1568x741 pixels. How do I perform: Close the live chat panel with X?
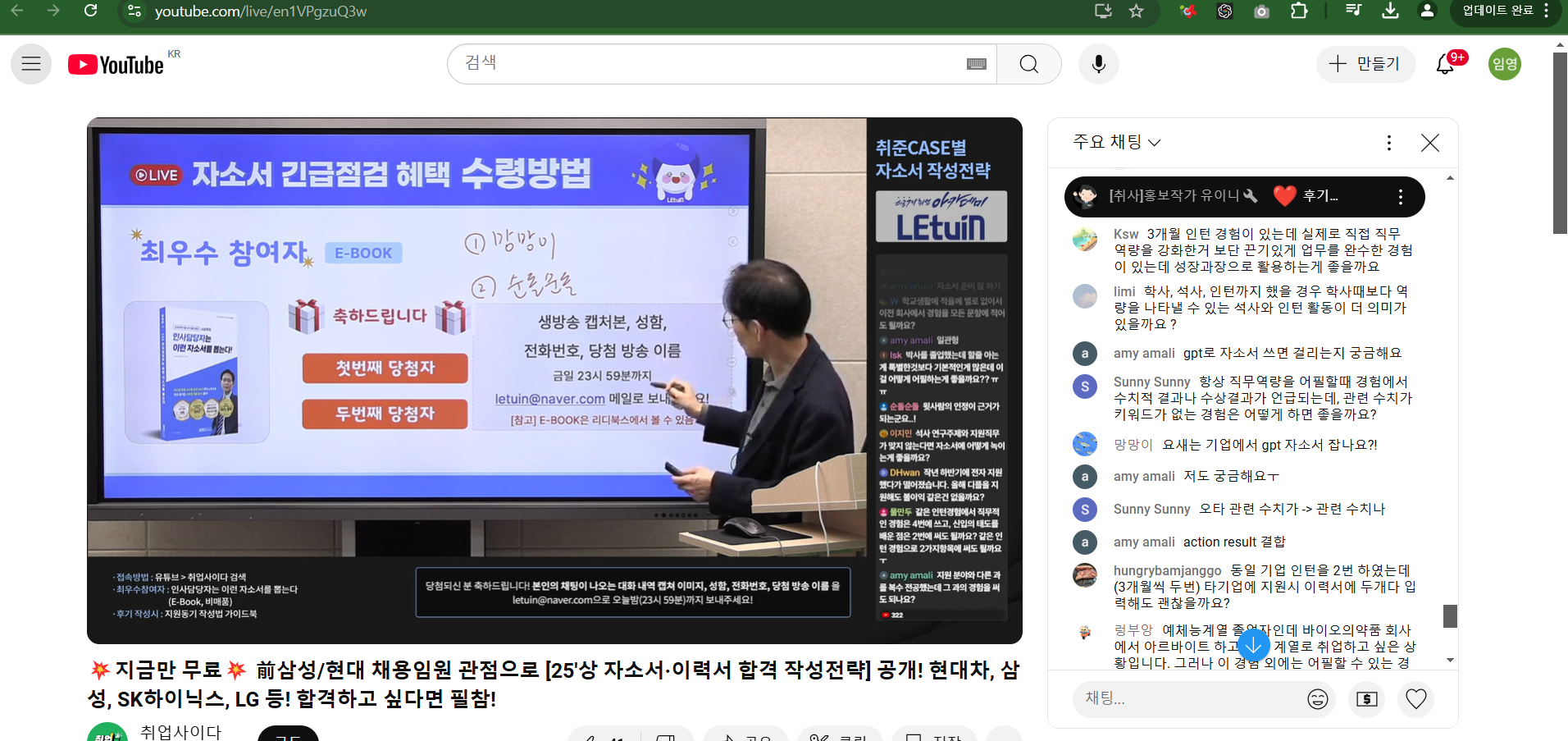1430,143
